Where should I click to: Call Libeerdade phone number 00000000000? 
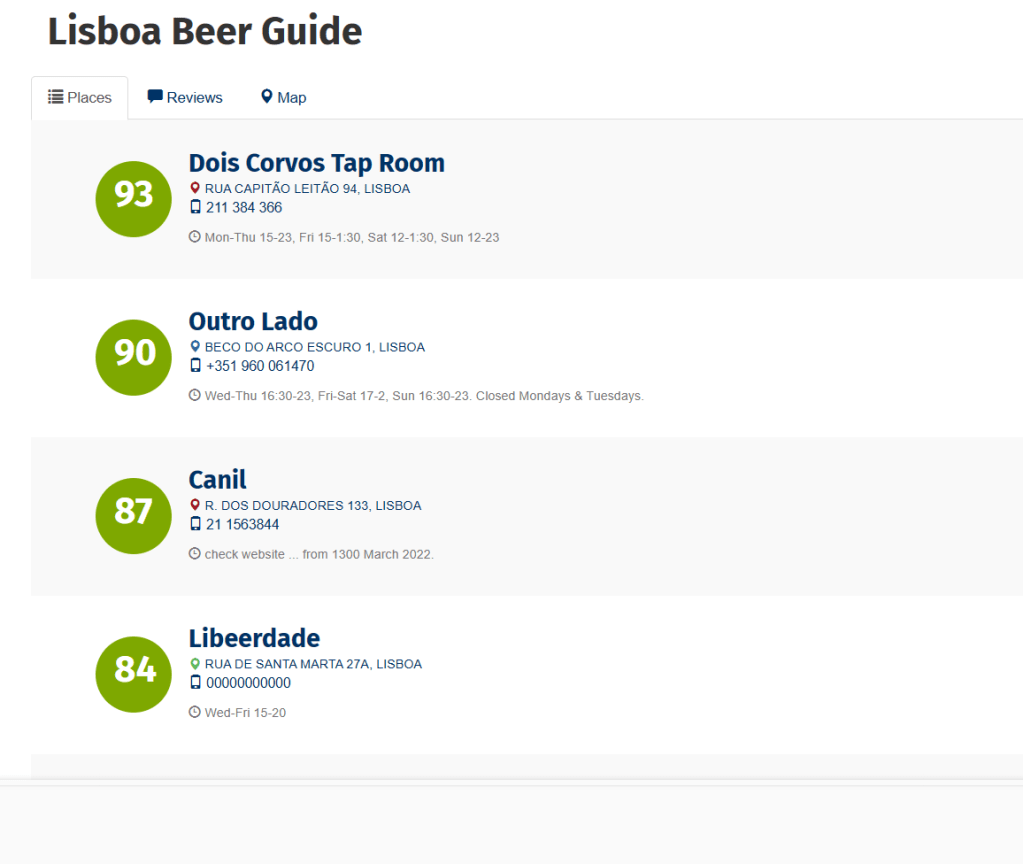tap(248, 683)
